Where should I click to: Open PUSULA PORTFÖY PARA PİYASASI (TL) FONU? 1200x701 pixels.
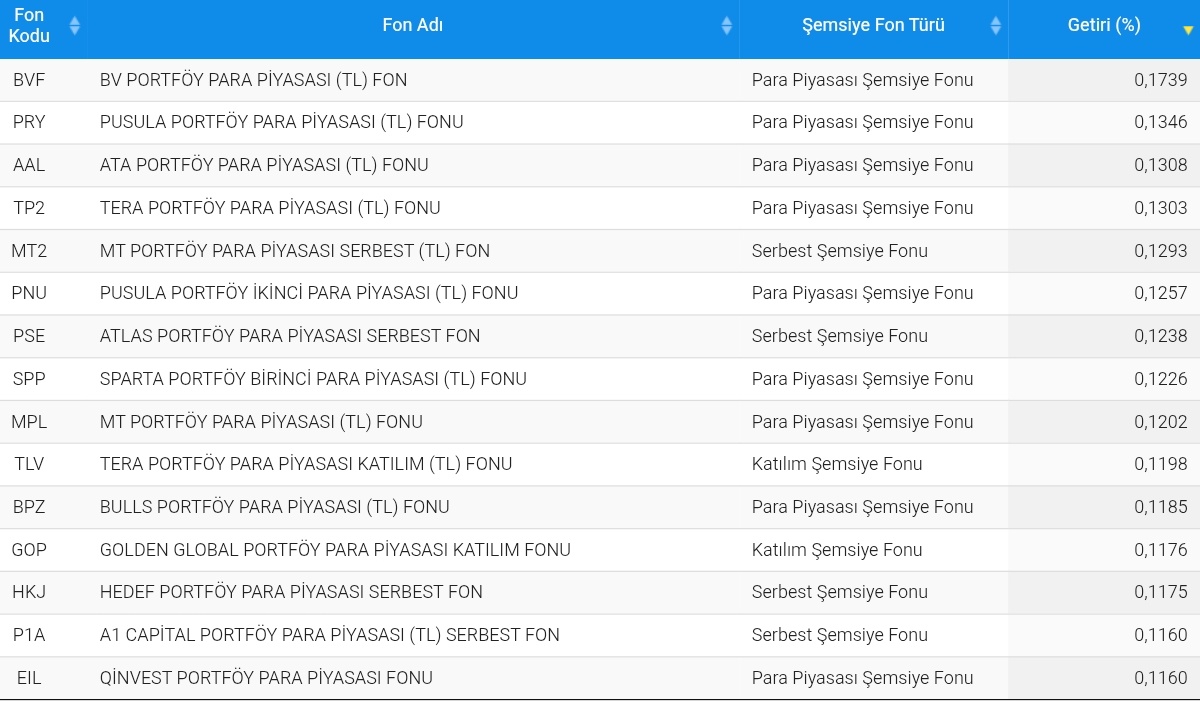[x=282, y=122]
